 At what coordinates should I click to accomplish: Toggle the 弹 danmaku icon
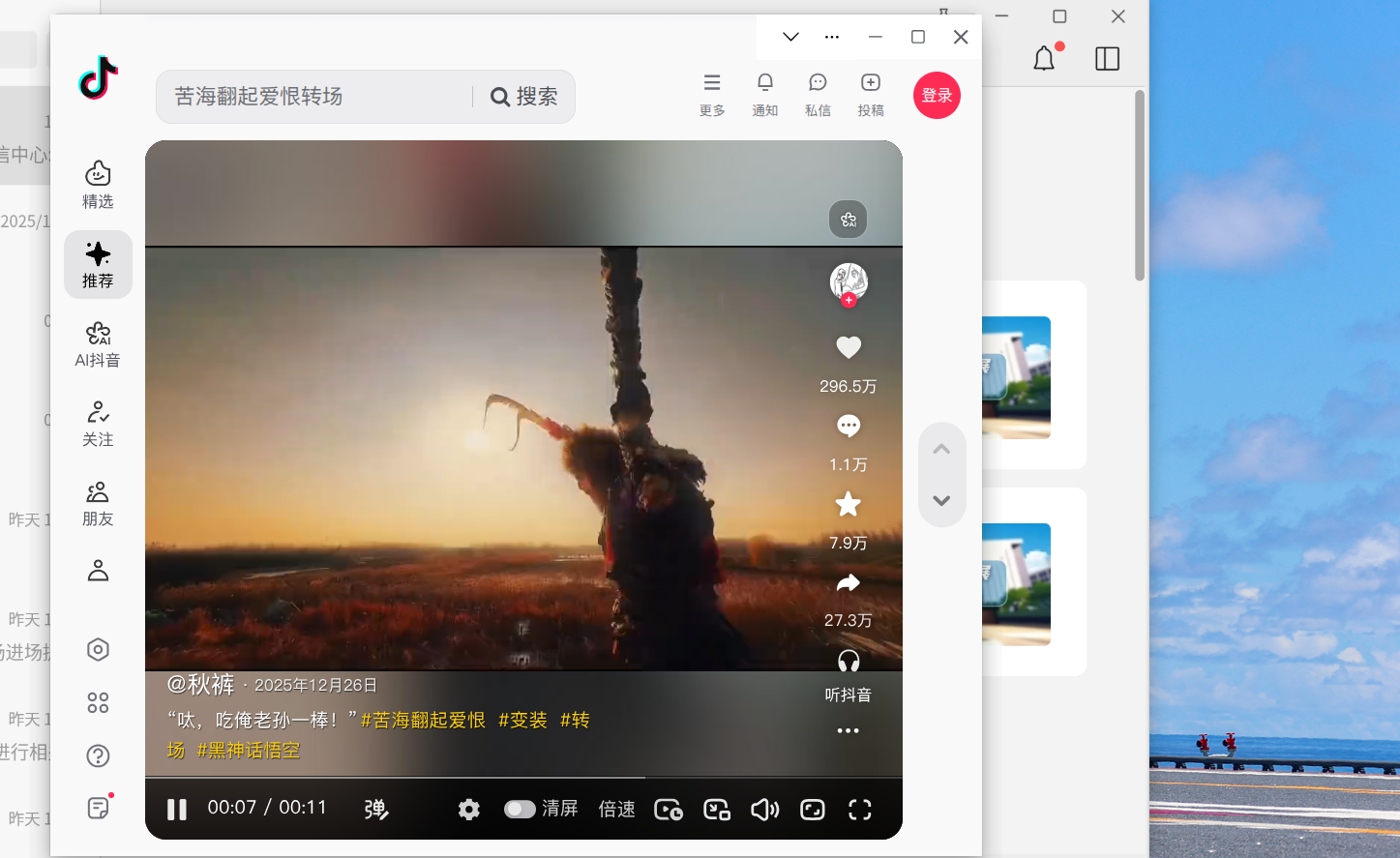376,810
